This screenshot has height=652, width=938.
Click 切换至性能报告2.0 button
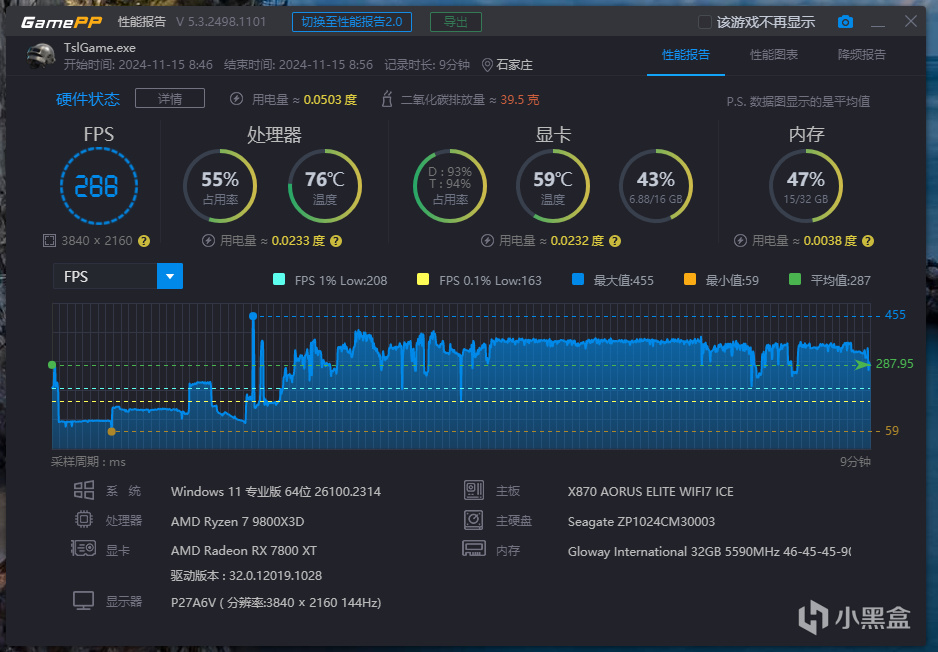pyautogui.click(x=352, y=22)
